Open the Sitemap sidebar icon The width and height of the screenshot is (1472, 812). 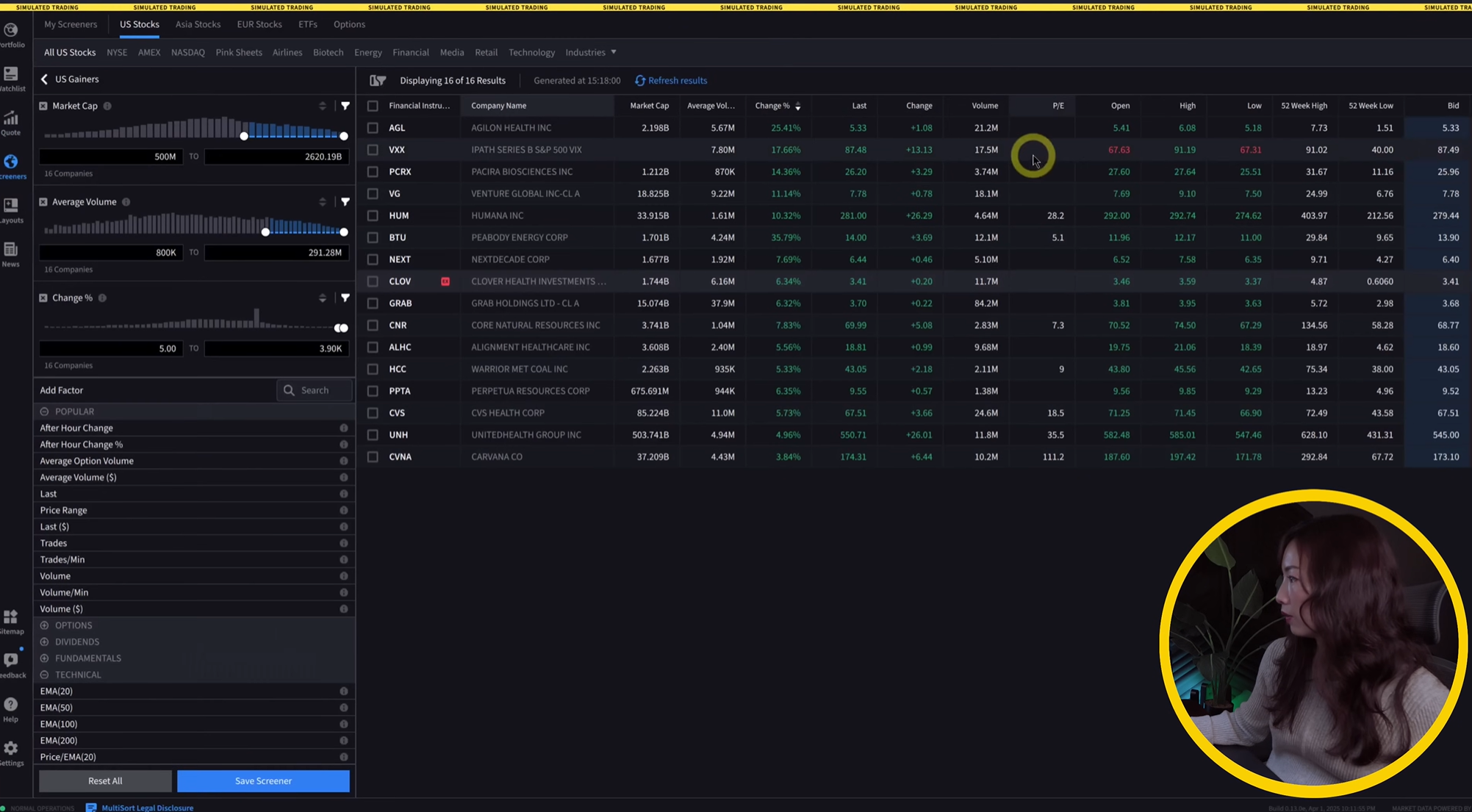[x=10, y=619]
